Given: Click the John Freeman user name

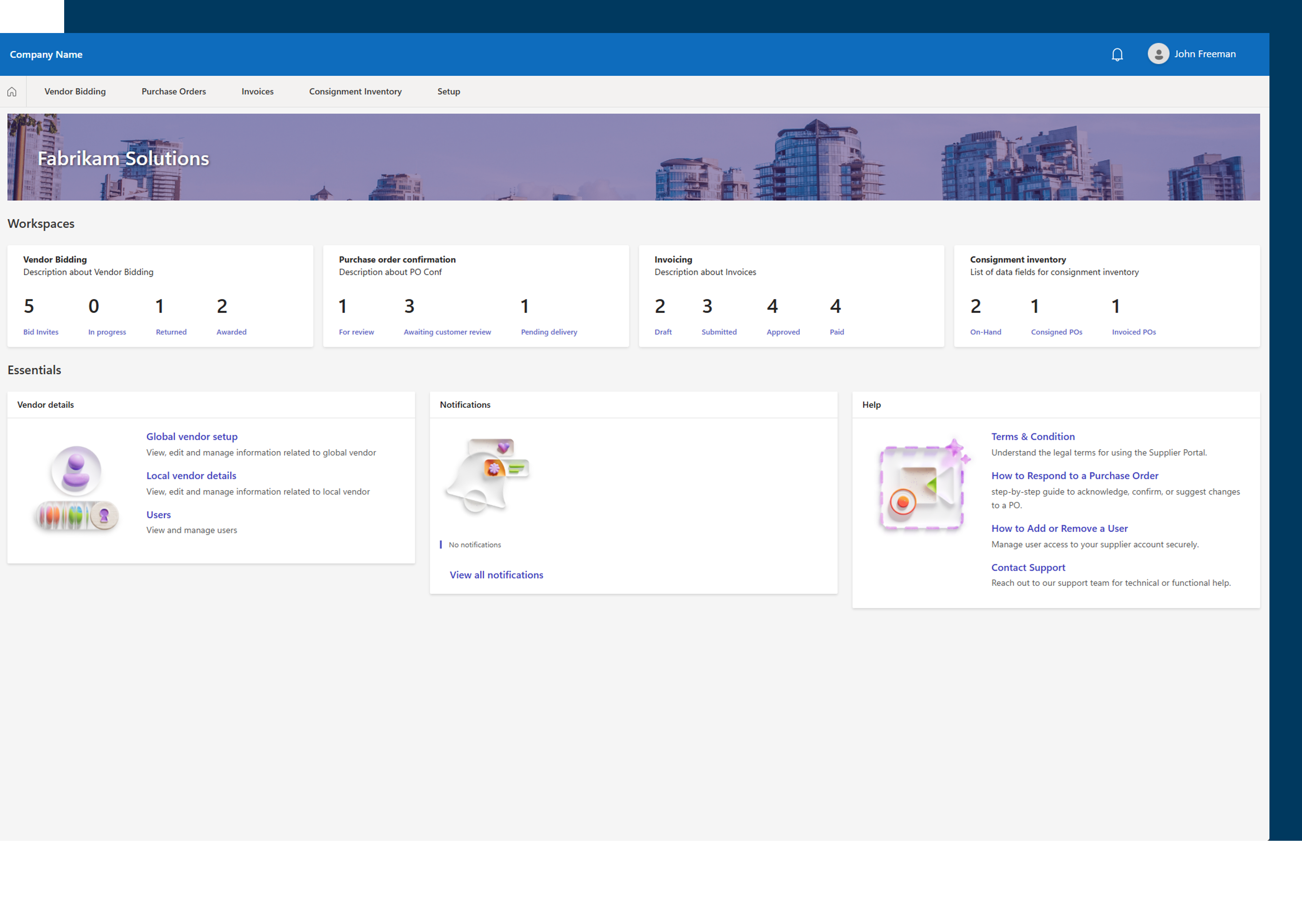Looking at the screenshot, I should pyautogui.click(x=1205, y=54).
